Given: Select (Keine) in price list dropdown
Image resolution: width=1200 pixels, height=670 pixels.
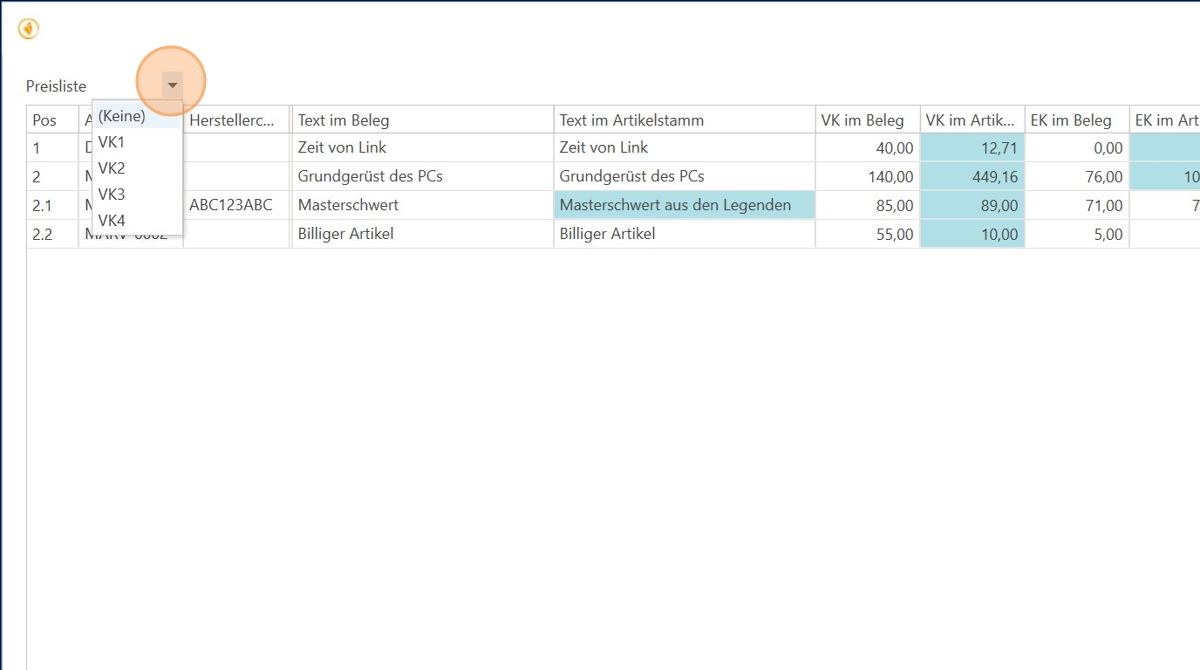Looking at the screenshot, I should 122,116.
